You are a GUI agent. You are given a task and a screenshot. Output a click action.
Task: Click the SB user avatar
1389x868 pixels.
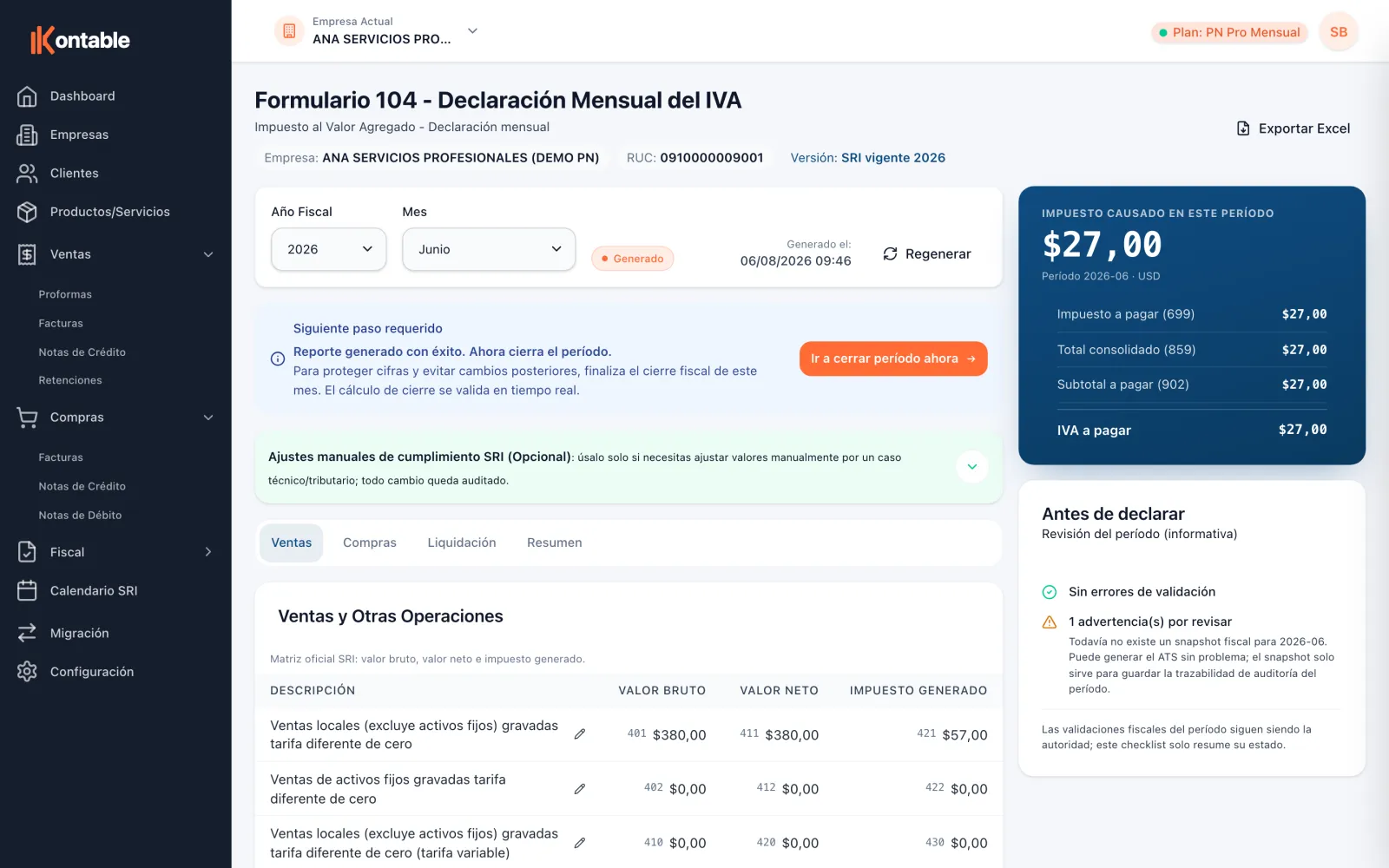tap(1339, 32)
